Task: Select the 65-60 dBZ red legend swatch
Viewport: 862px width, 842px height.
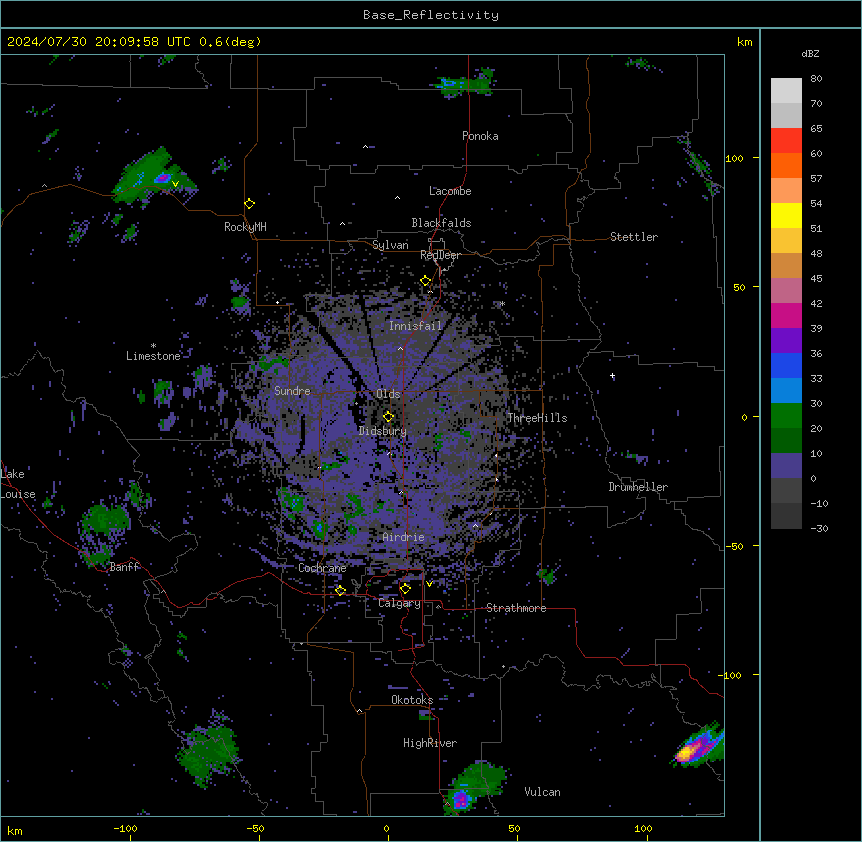Action: click(x=786, y=141)
